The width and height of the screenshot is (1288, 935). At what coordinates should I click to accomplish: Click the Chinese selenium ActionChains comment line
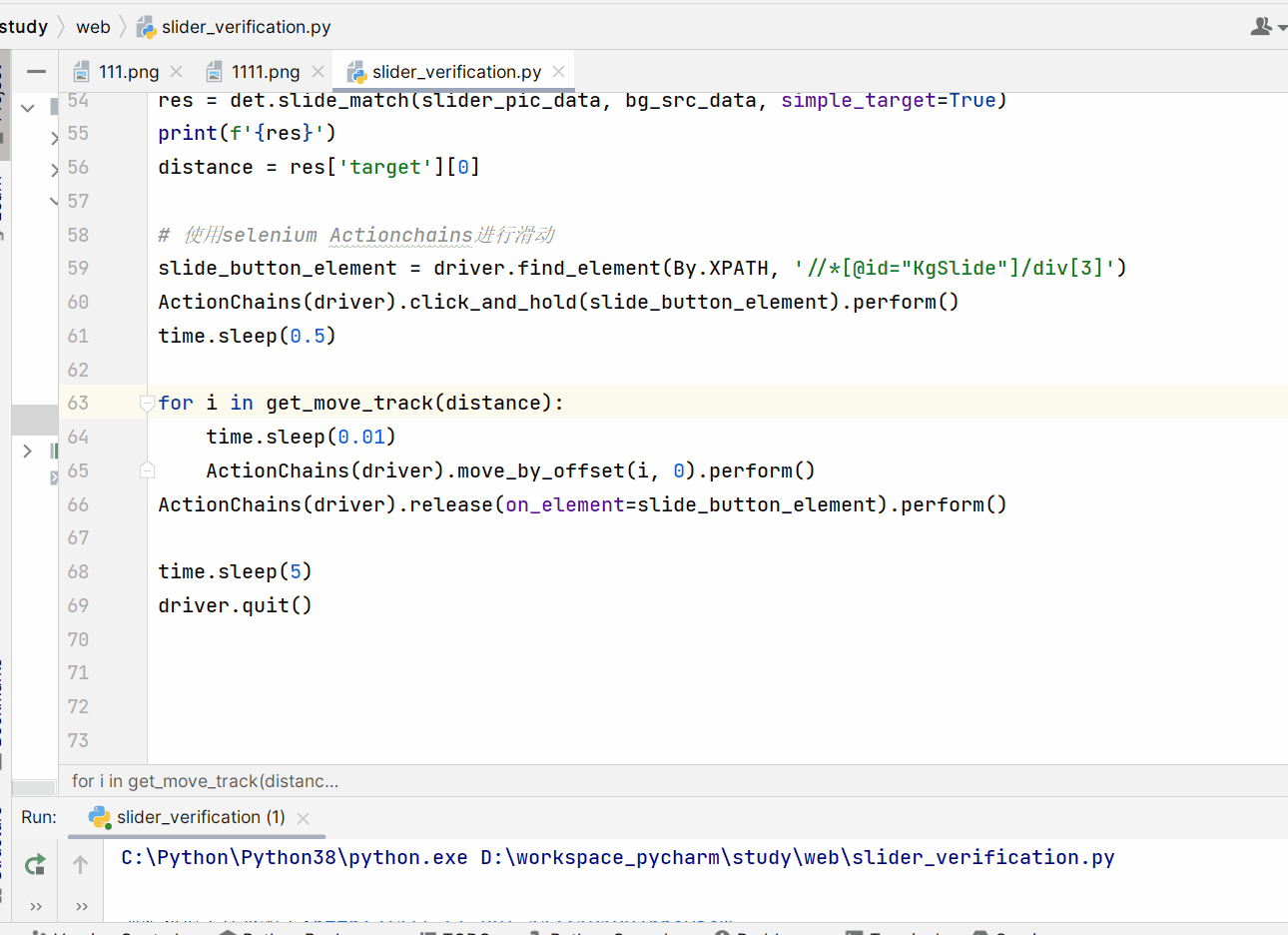pos(356,235)
